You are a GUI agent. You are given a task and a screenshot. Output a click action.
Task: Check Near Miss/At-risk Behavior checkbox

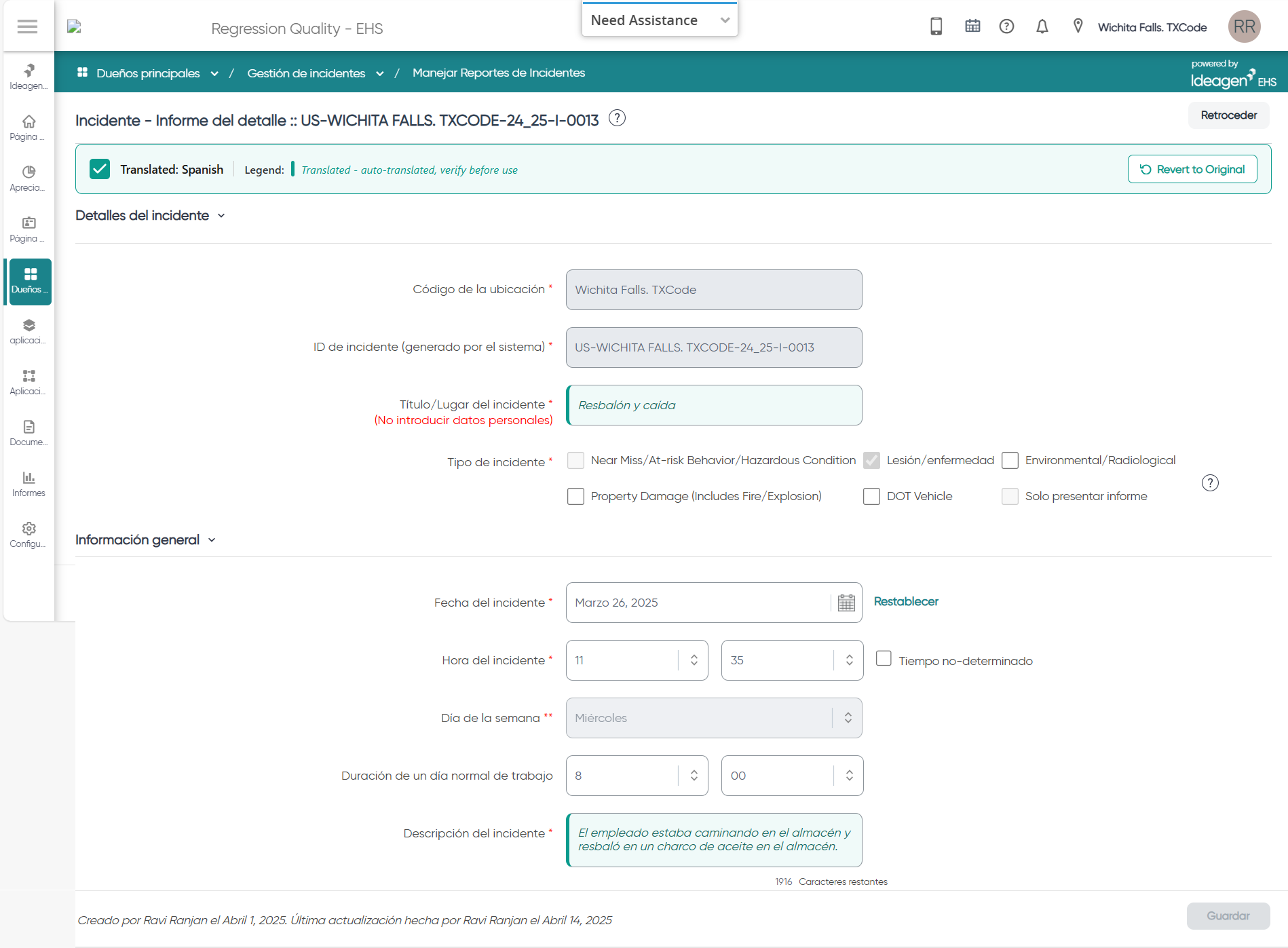[x=575, y=460]
